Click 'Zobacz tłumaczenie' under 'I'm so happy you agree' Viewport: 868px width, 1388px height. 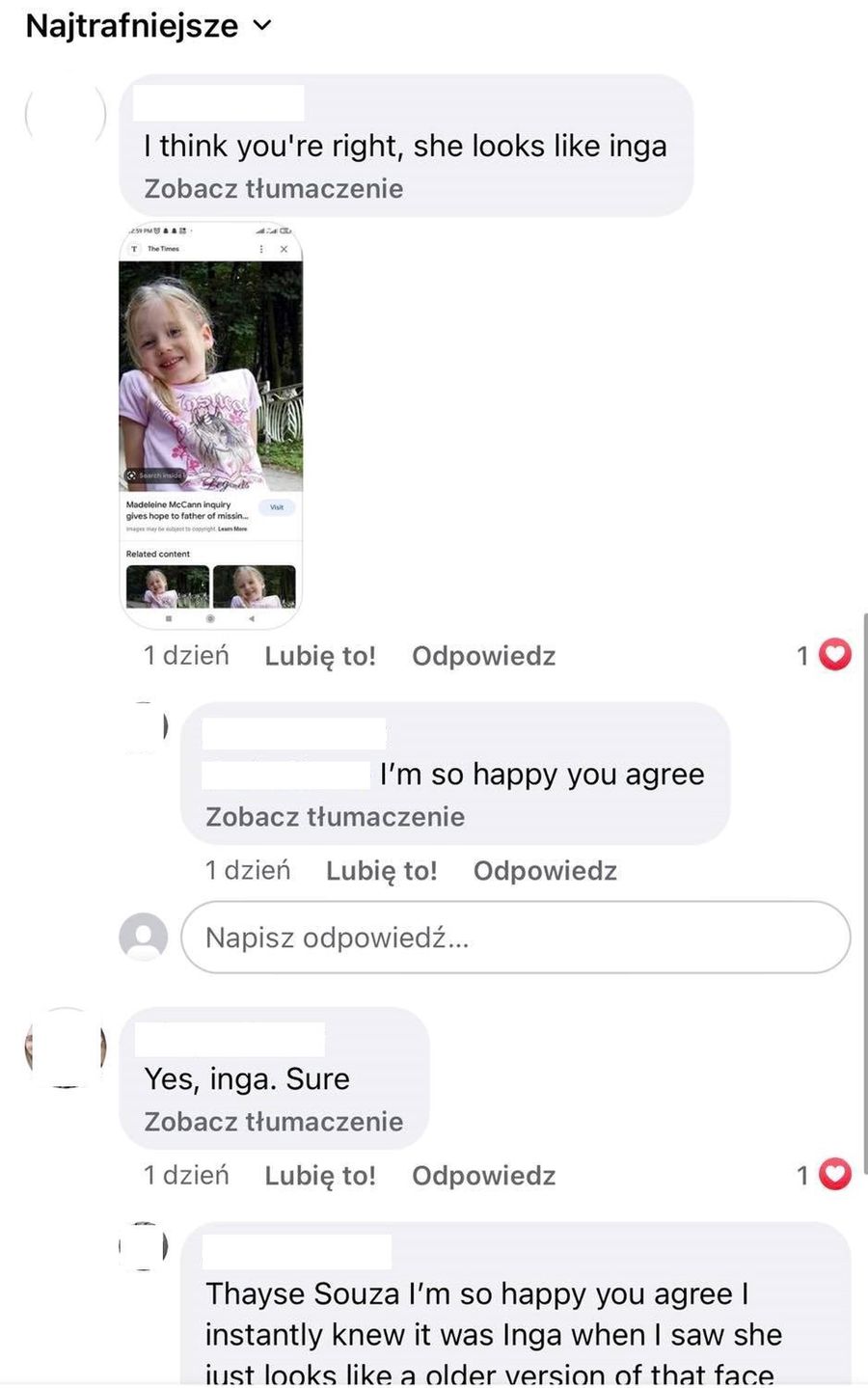tap(336, 817)
